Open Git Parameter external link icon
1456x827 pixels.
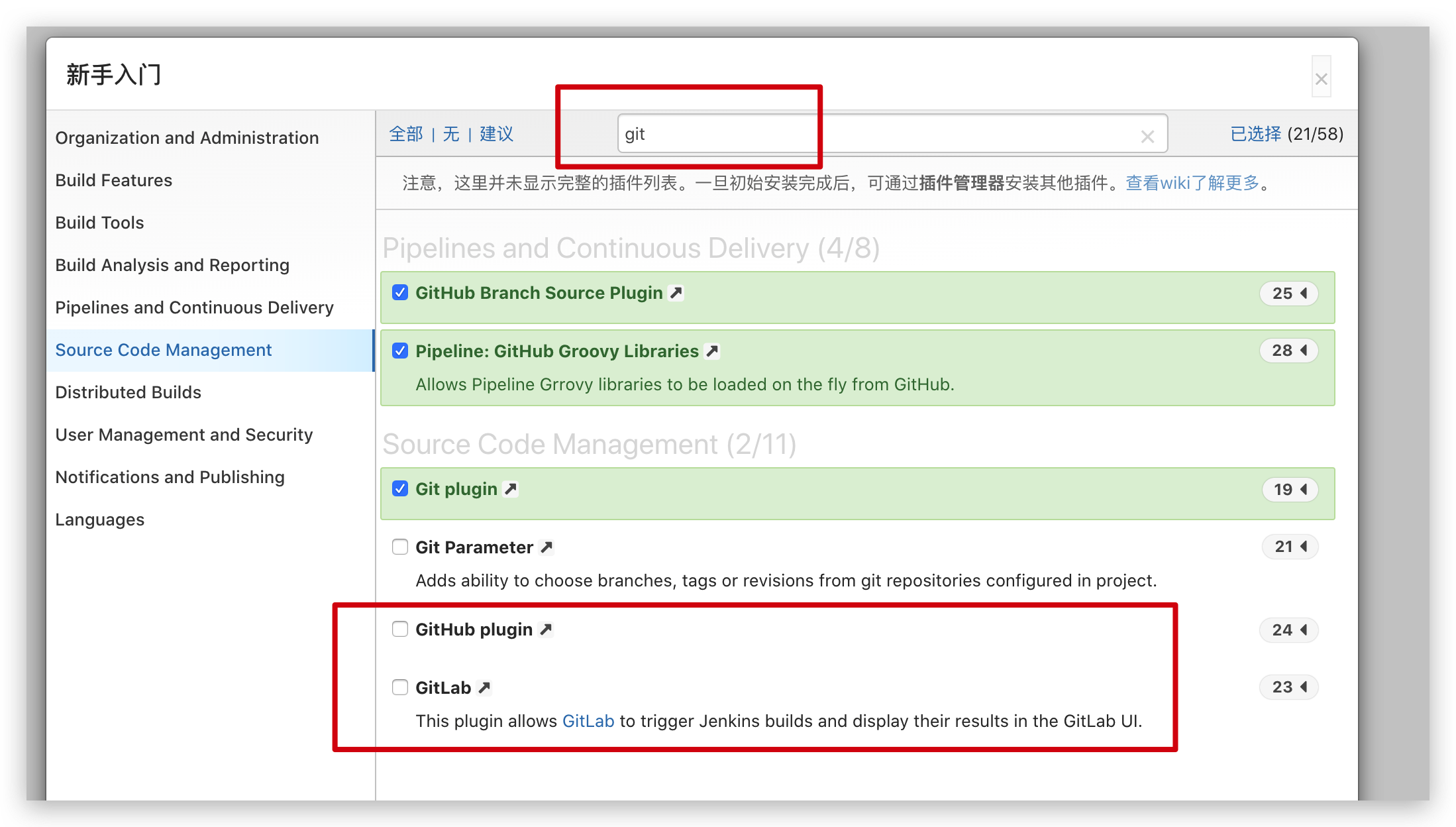[x=546, y=547]
